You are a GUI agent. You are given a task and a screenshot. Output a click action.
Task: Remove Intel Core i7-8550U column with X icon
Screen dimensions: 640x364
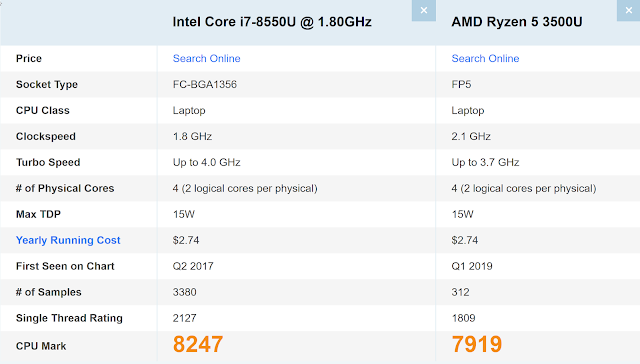pyautogui.click(x=424, y=10)
